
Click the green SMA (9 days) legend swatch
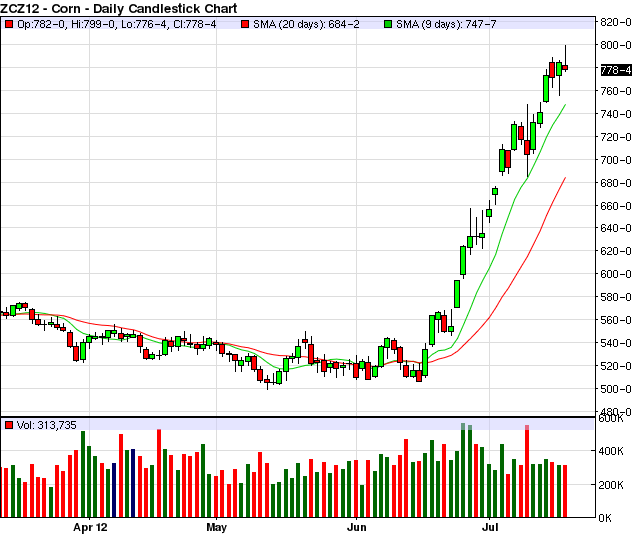pyautogui.click(x=388, y=24)
